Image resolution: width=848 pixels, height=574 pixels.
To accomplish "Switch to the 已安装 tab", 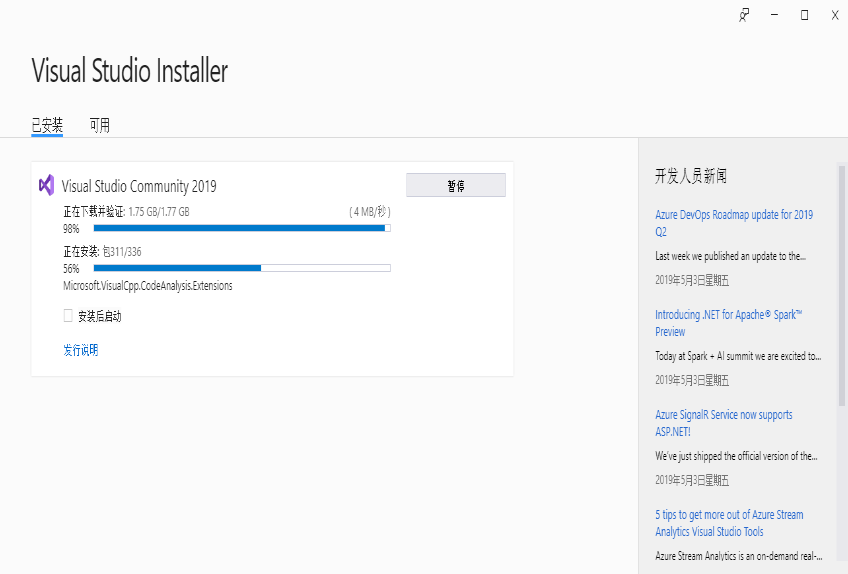I will click(x=47, y=125).
